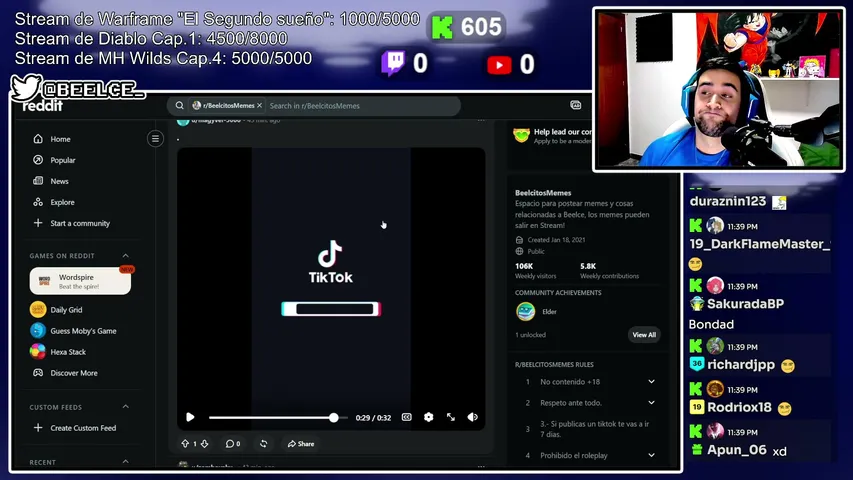Click the YouTube viewer count icon

(499, 65)
